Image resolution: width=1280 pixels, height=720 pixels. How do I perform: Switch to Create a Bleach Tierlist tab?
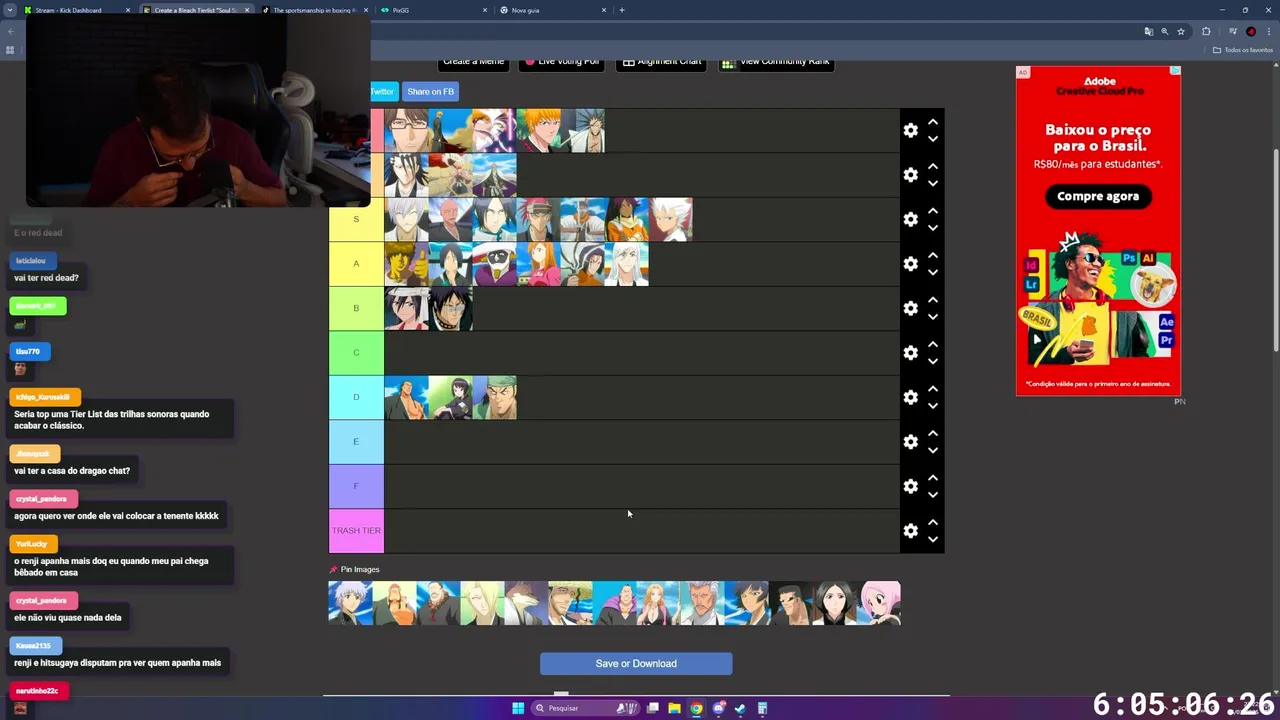coord(196,10)
